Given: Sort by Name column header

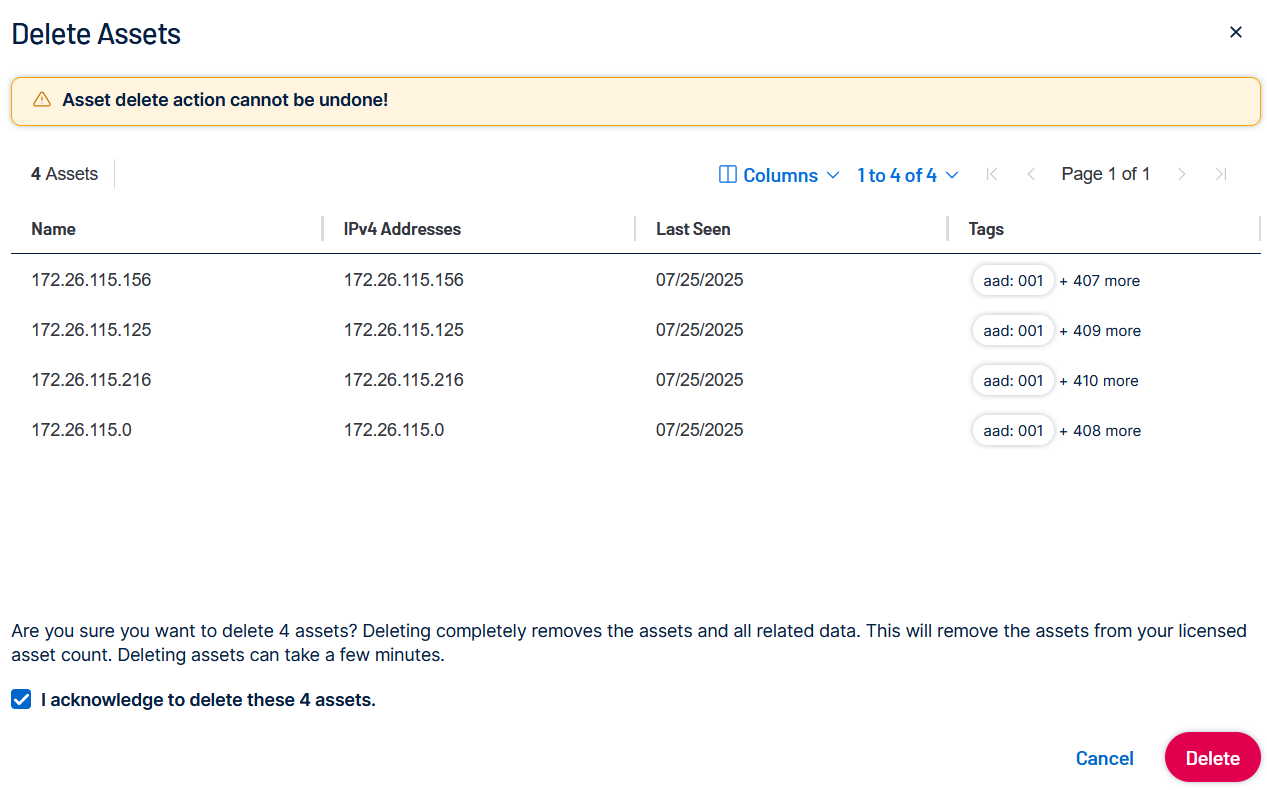Looking at the screenshot, I should (x=54, y=229).
